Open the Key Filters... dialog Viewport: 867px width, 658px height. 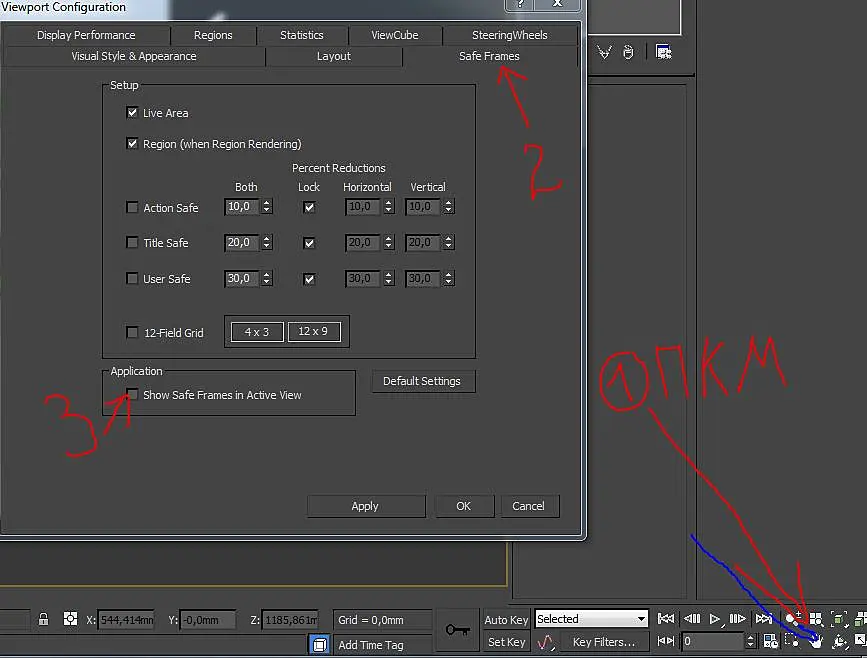pos(604,642)
